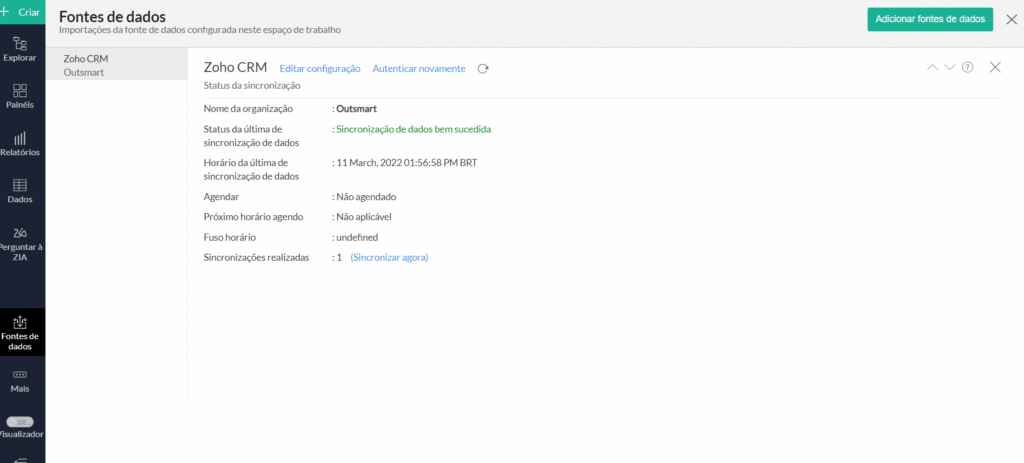Click the undefined time zone value

pyautogui.click(x=357, y=237)
